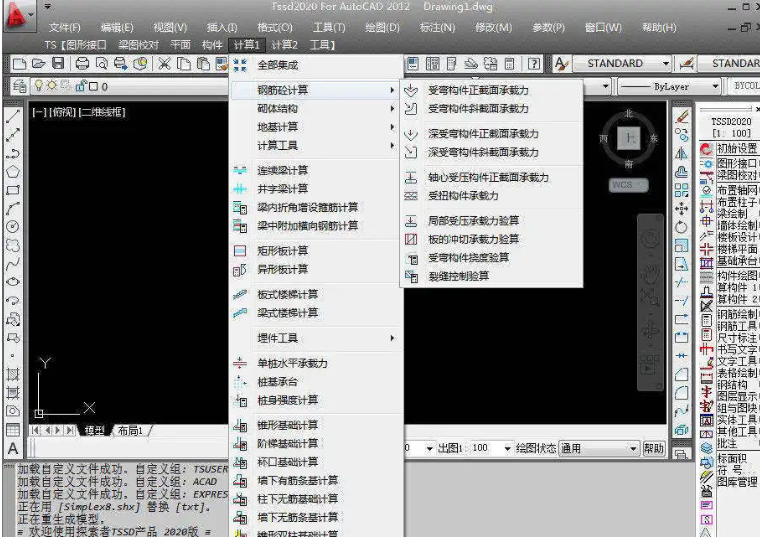Click the WCS coordinate system badge
This screenshot has width=760, height=538.
[x=628, y=185]
